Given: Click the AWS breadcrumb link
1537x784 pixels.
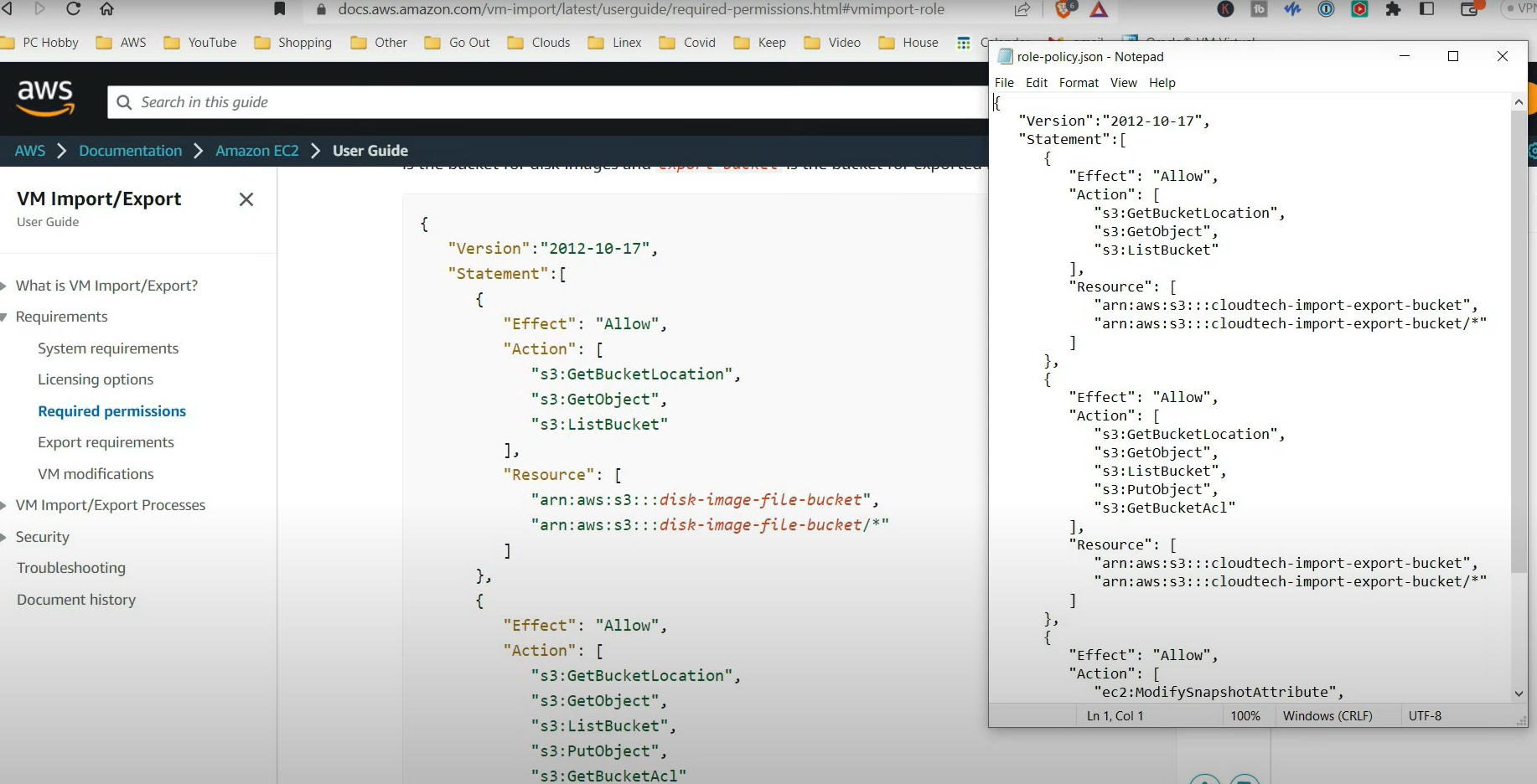Looking at the screenshot, I should point(30,151).
